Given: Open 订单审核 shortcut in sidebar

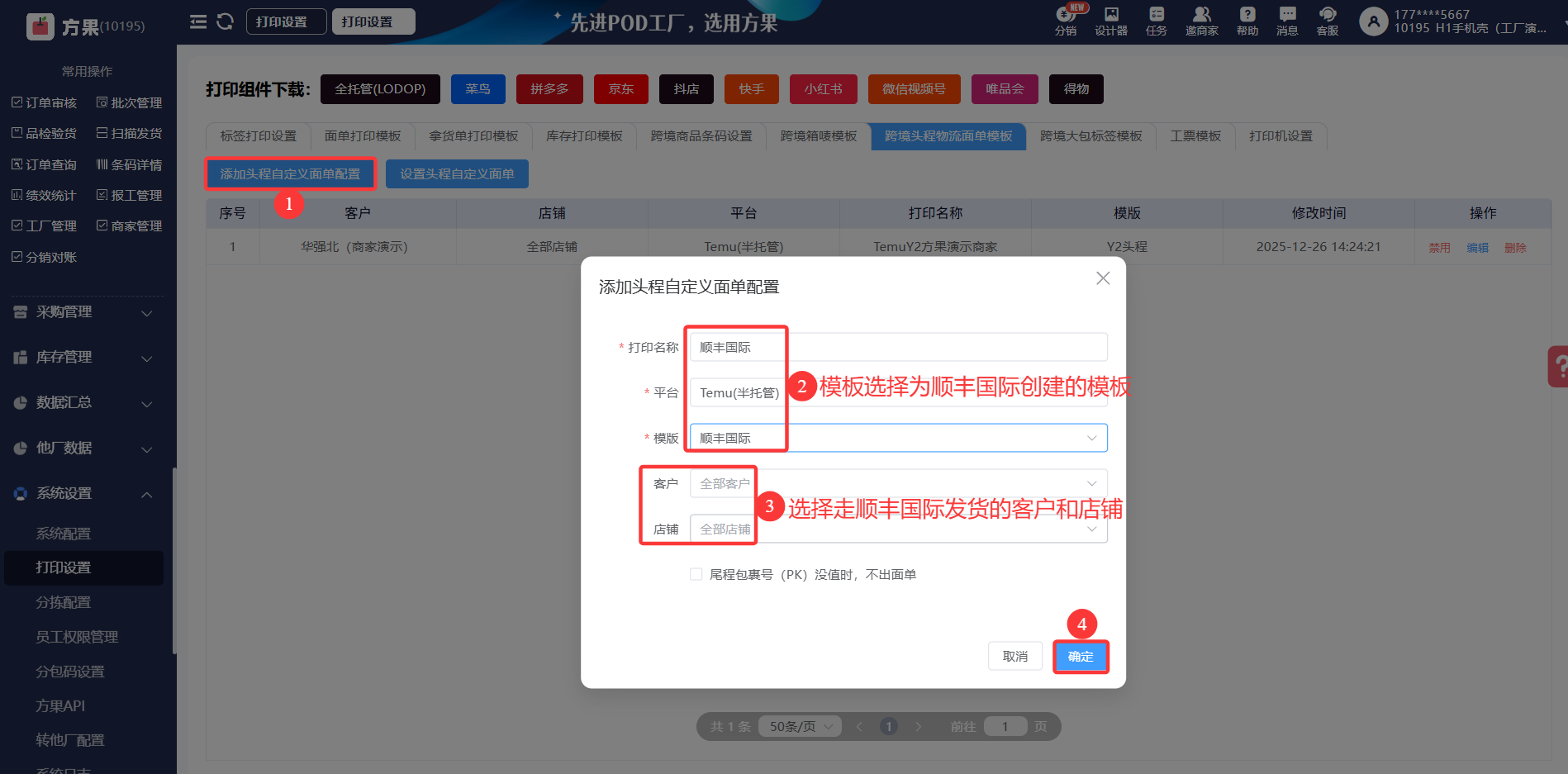Looking at the screenshot, I should coord(45,102).
